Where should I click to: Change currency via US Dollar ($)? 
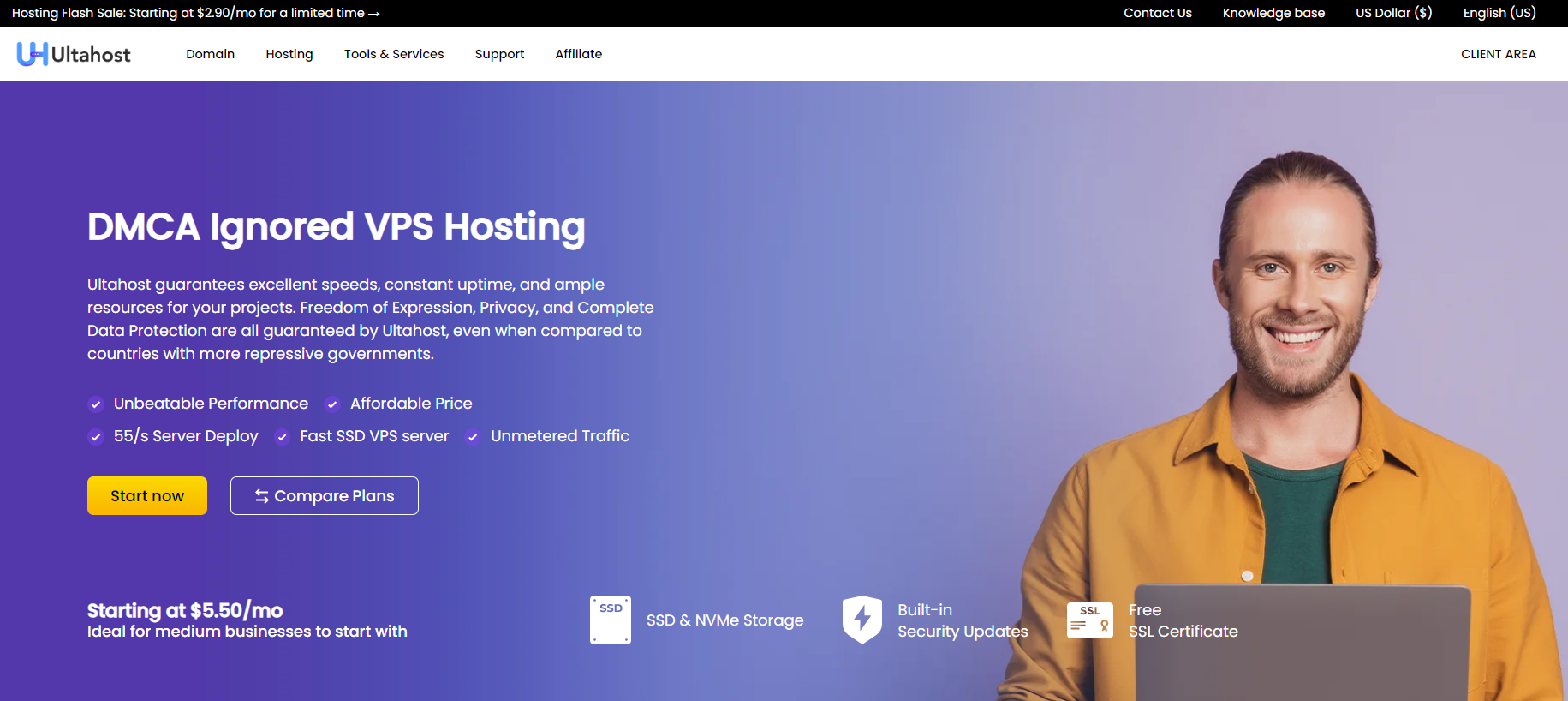tap(1394, 13)
